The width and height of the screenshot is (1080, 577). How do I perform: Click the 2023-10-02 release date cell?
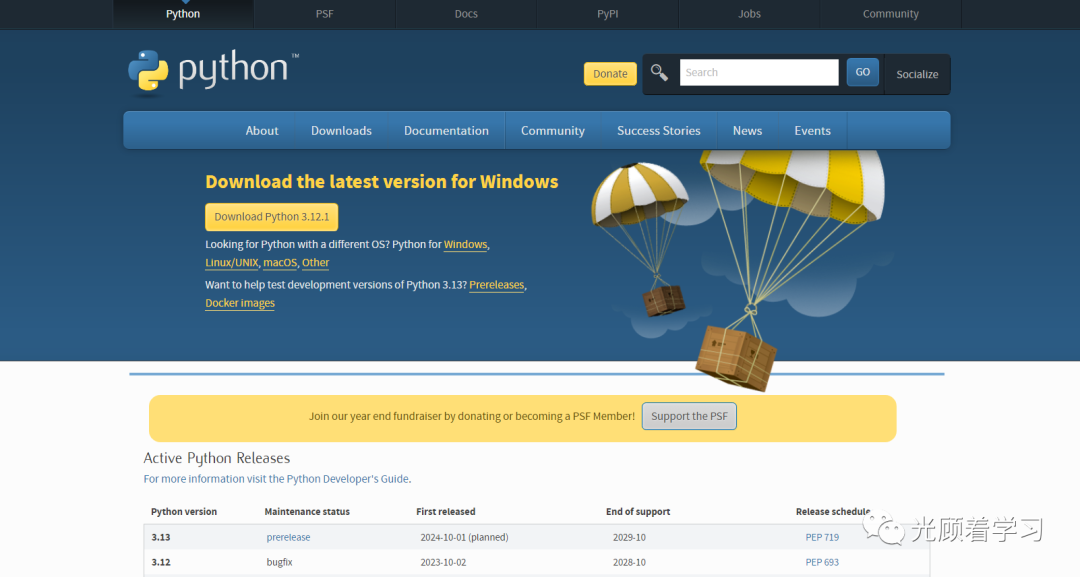[443, 562]
